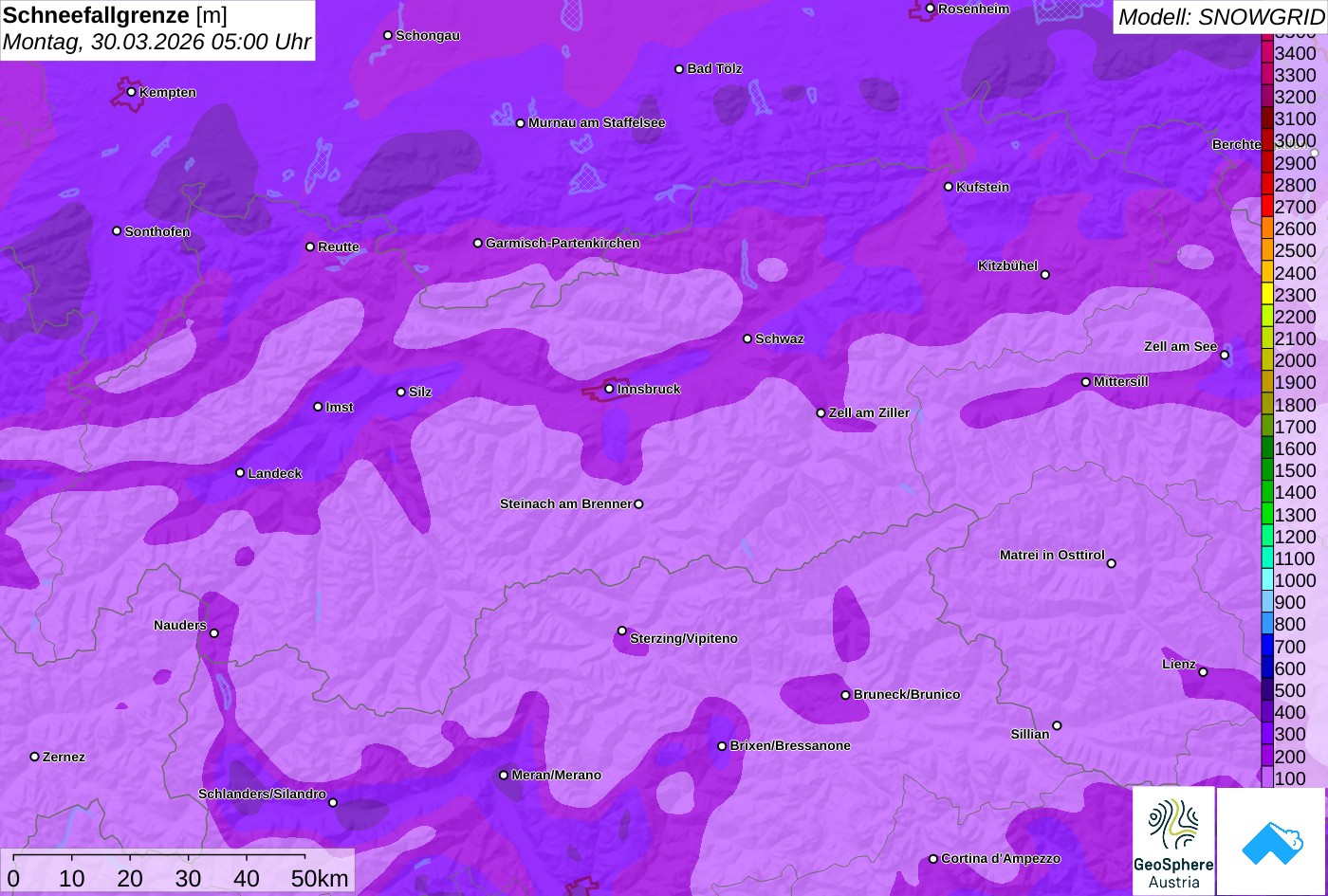Select the Sillian location dot
This screenshot has width=1328, height=896.
pos(1057,726)
